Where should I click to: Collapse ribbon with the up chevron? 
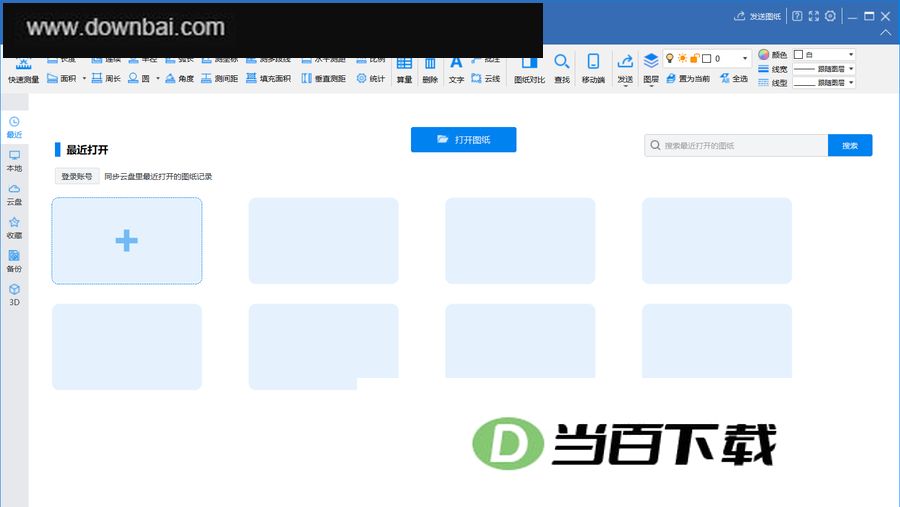pos(886,33)
